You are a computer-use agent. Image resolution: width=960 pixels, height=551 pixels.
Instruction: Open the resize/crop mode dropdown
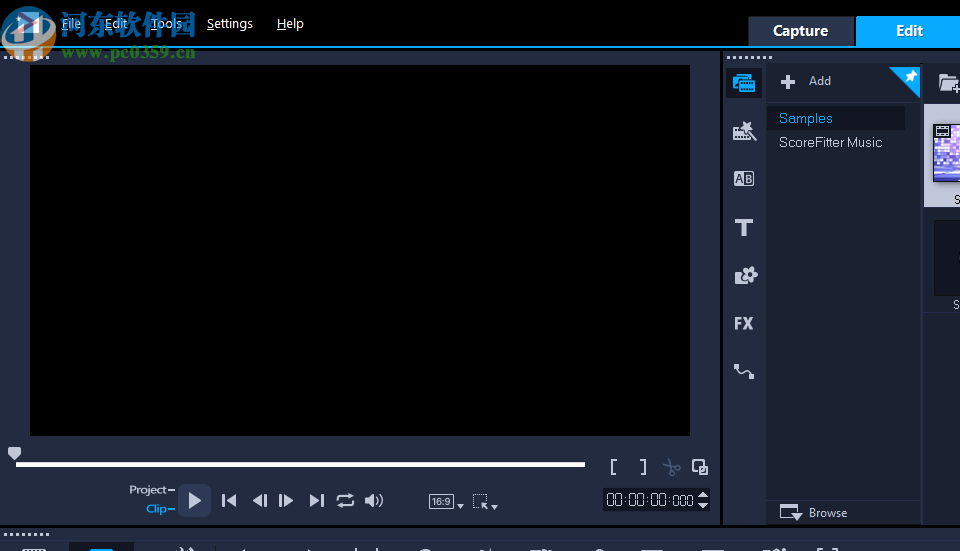tap(486, 502)
